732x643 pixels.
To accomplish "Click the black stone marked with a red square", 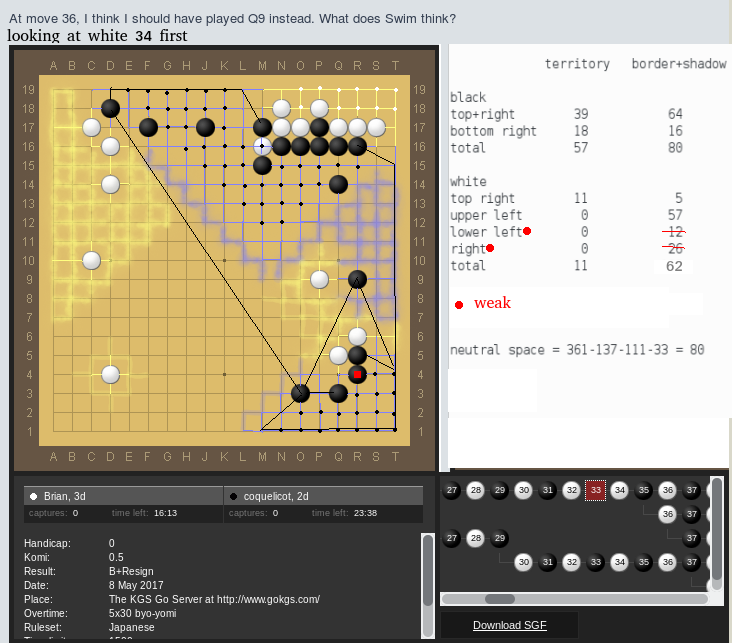I will [357, 374].
